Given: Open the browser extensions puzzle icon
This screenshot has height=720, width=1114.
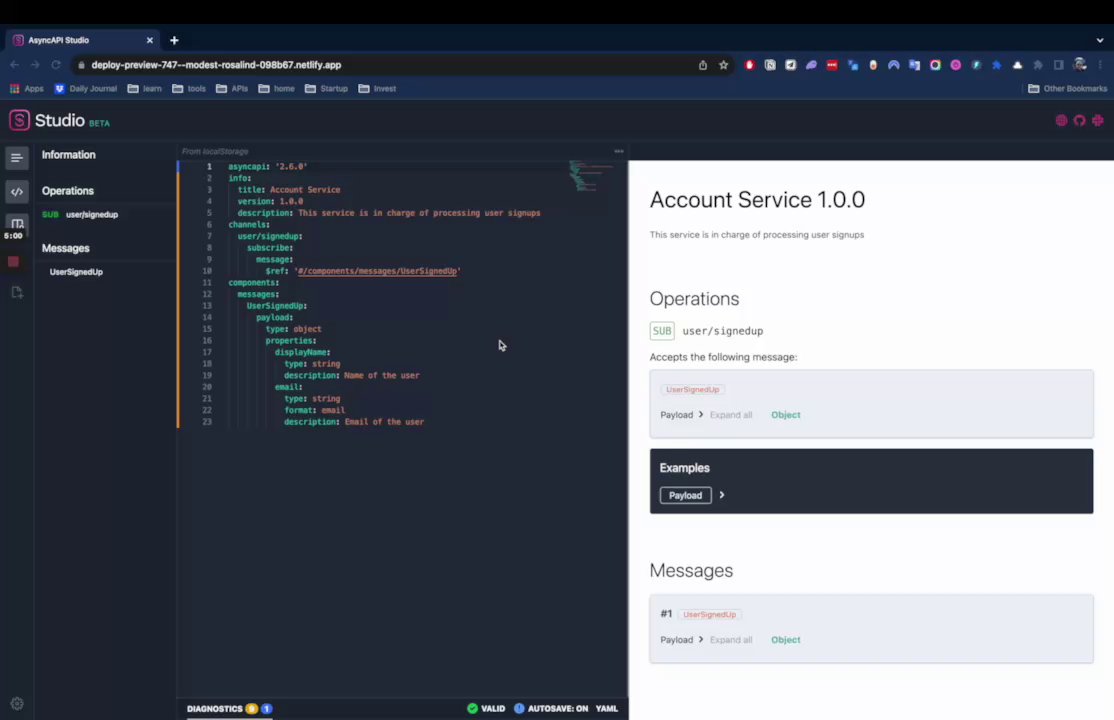Looking at the screenshot, I should pyautogui.click(x=1038, y=65).
